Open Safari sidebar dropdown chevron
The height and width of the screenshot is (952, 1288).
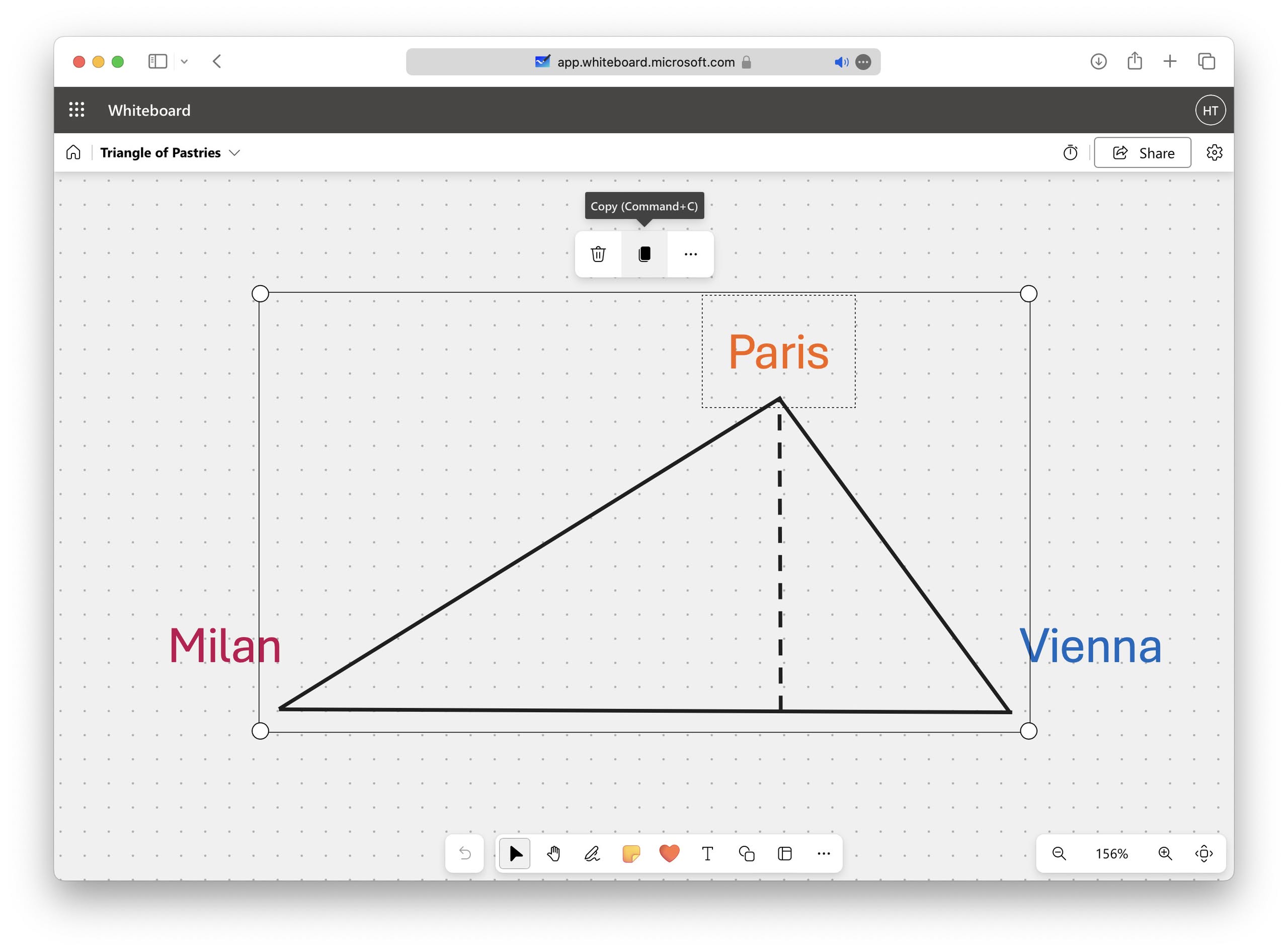[x=184, y=61]
